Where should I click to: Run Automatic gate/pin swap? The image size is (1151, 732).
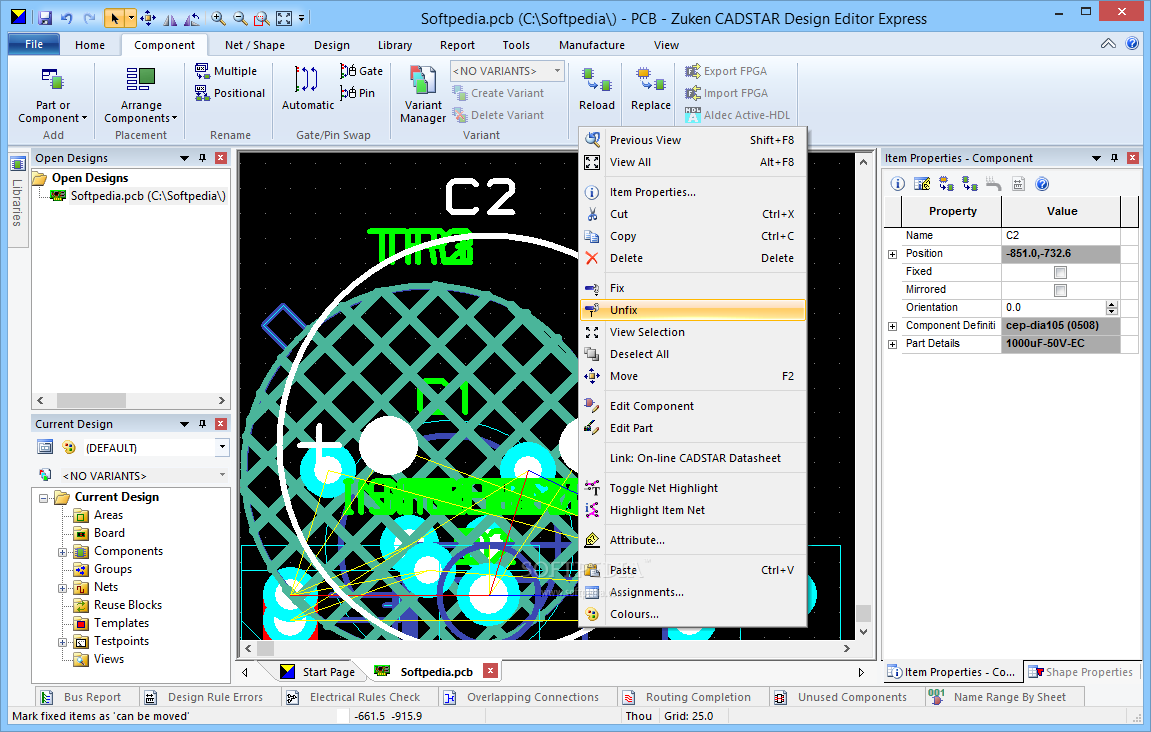[308, 88]
